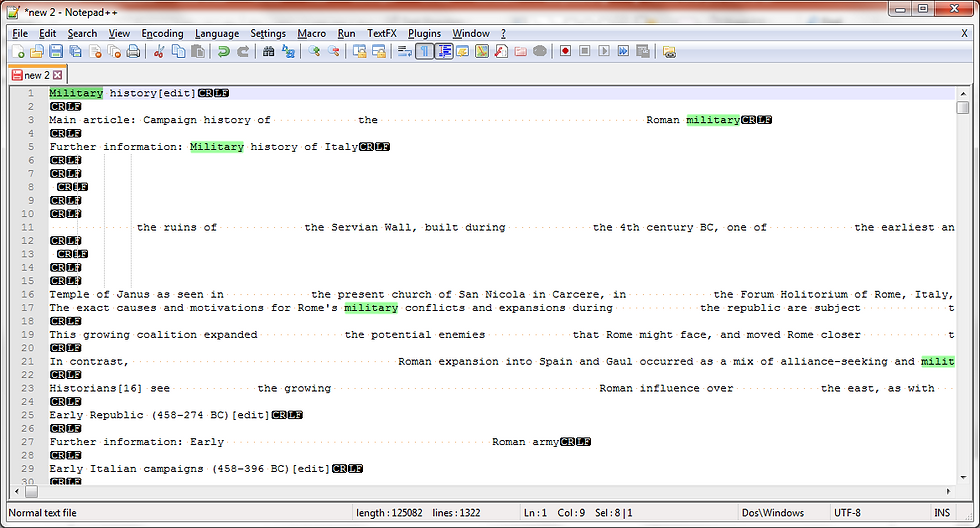Toggle the Show Indent Guide button
This screenshot has width=980, height=528.
tap(444, 52)
